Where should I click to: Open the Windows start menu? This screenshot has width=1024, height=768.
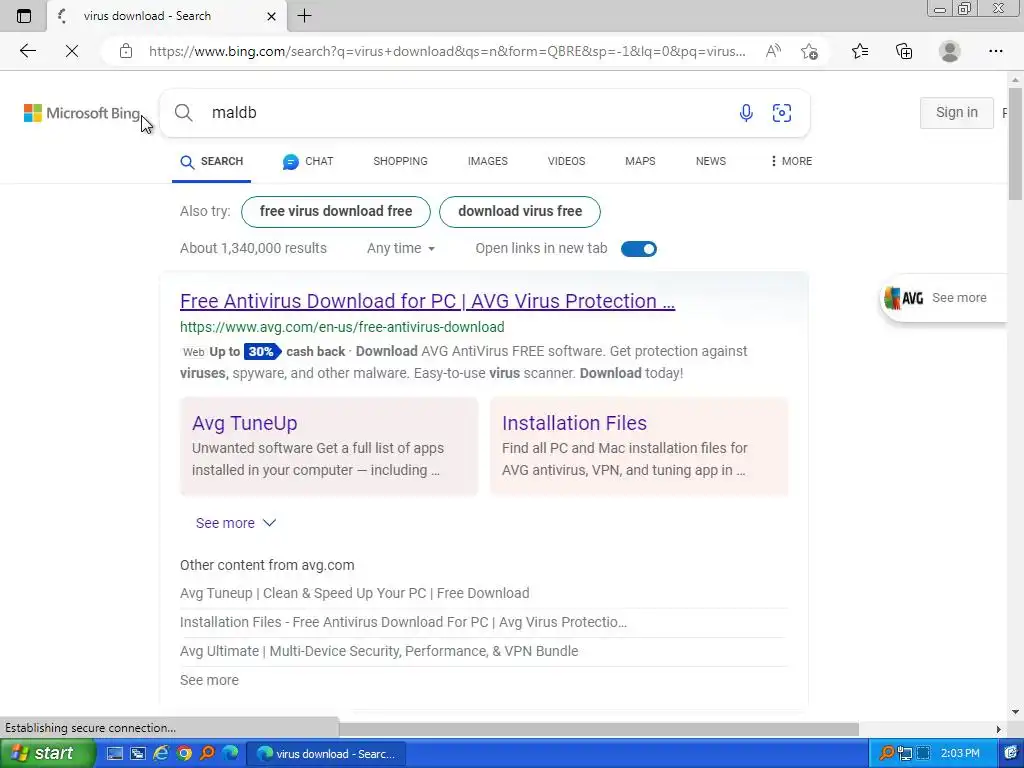click(x=47, y=754)
